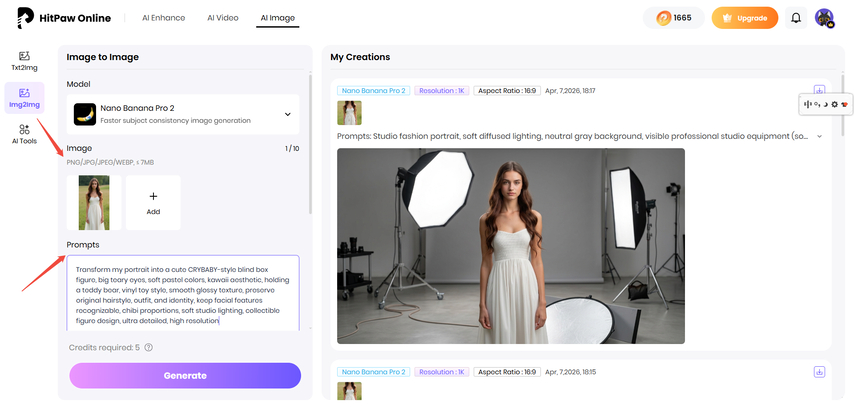Open the notifications bell
The image size is (854, 409).
click(796, 18)
